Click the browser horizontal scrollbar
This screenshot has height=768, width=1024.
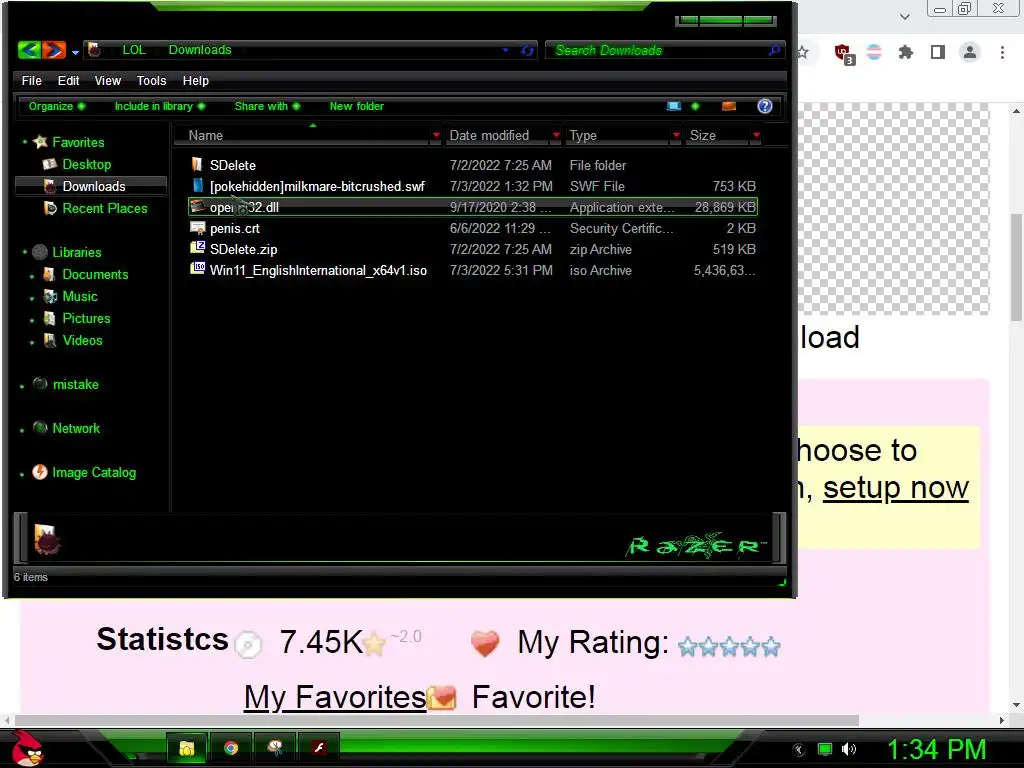[x=436, y=720]
